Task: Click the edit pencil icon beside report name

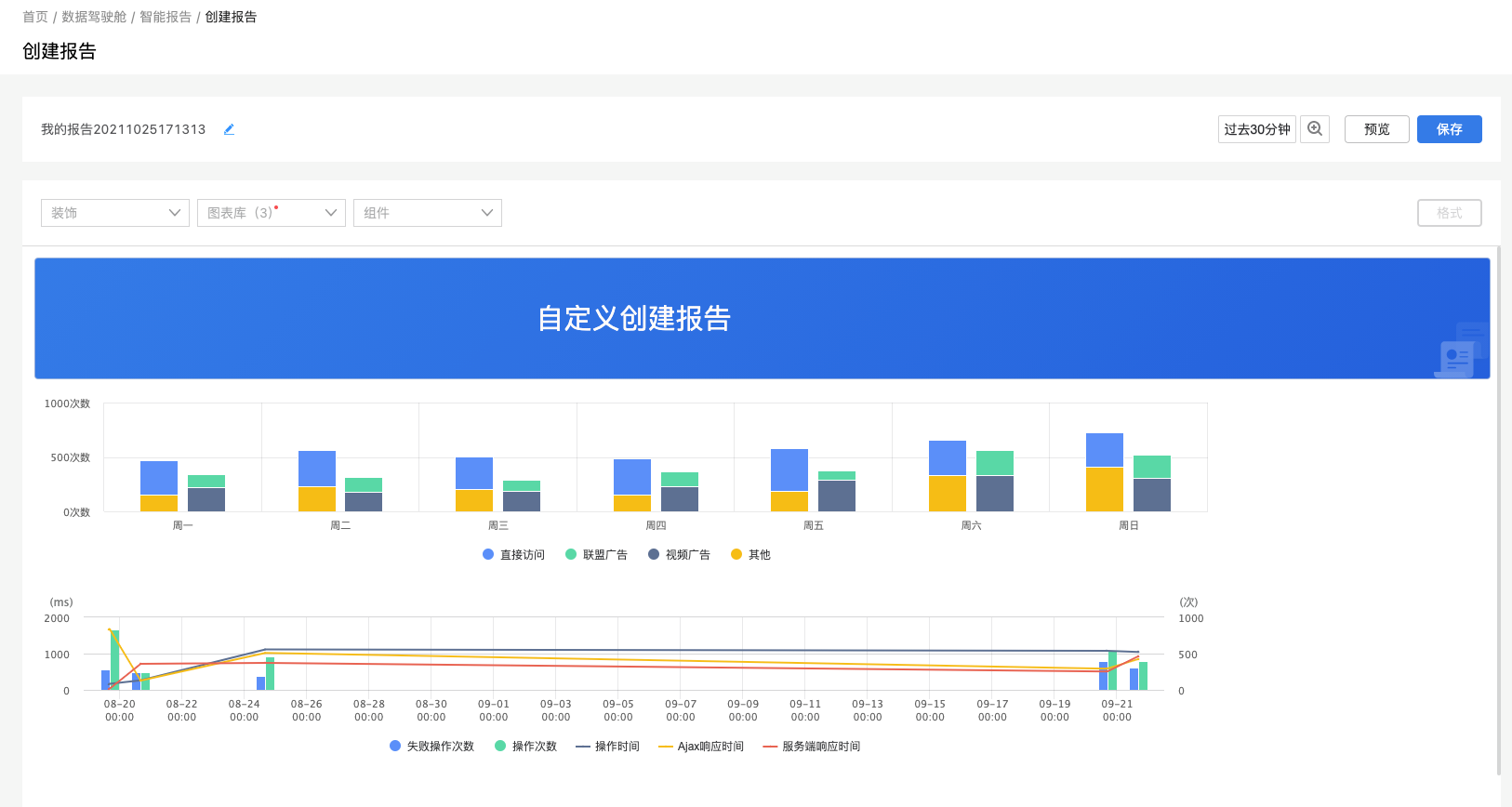Action: click(x=229, y=129)
